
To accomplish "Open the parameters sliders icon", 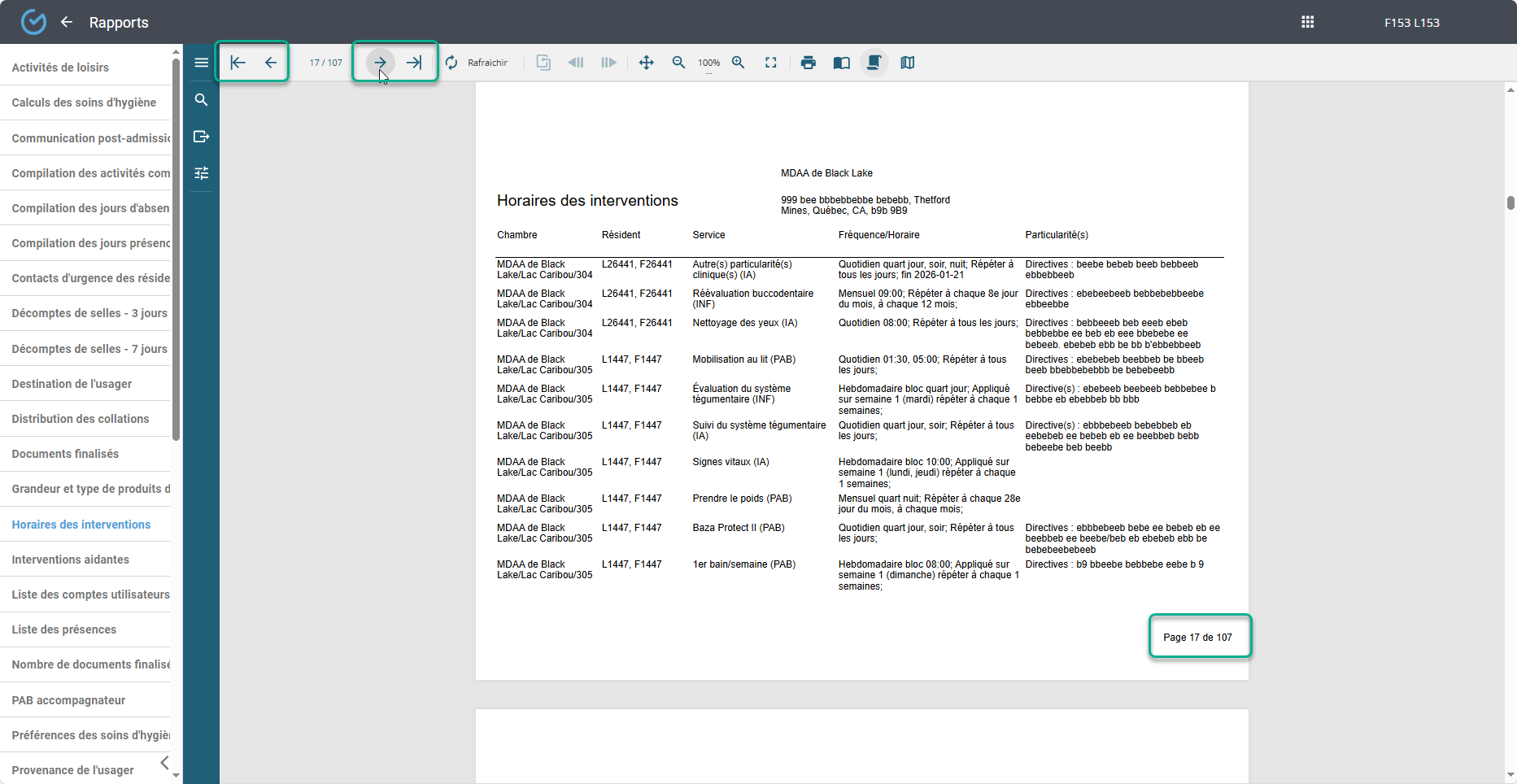I will [x=201, y=173].
